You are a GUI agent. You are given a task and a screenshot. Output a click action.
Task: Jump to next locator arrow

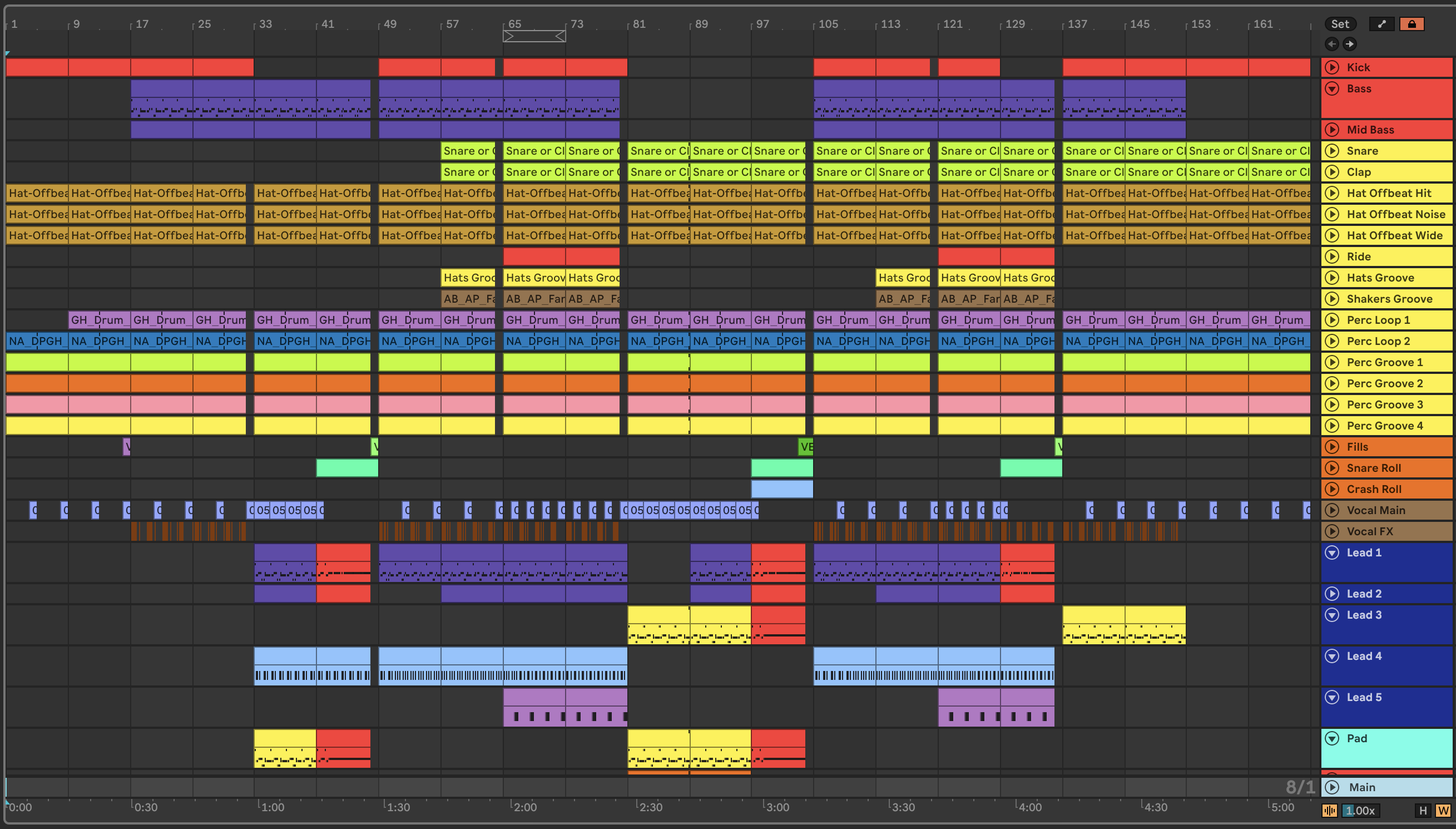[1350, 44]
